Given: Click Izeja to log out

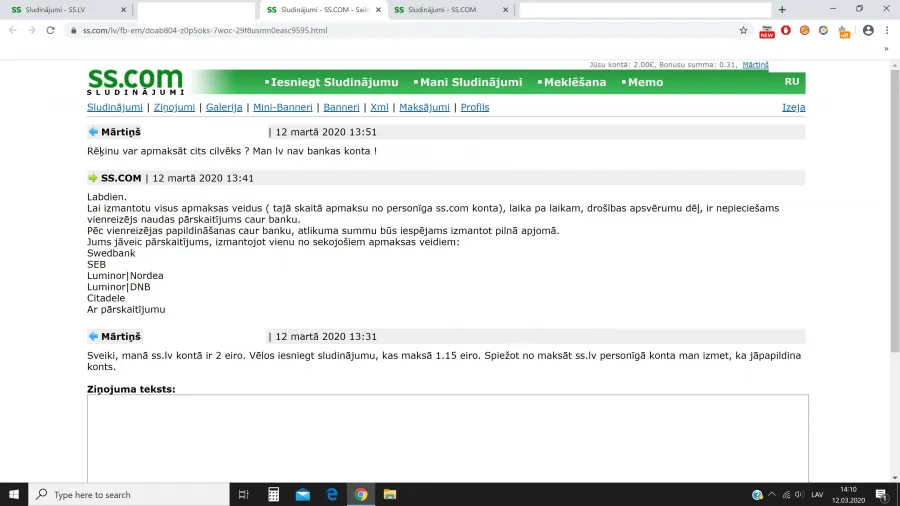Looking at the screenshot, I should pyautogui.click(x=793, y=107).
